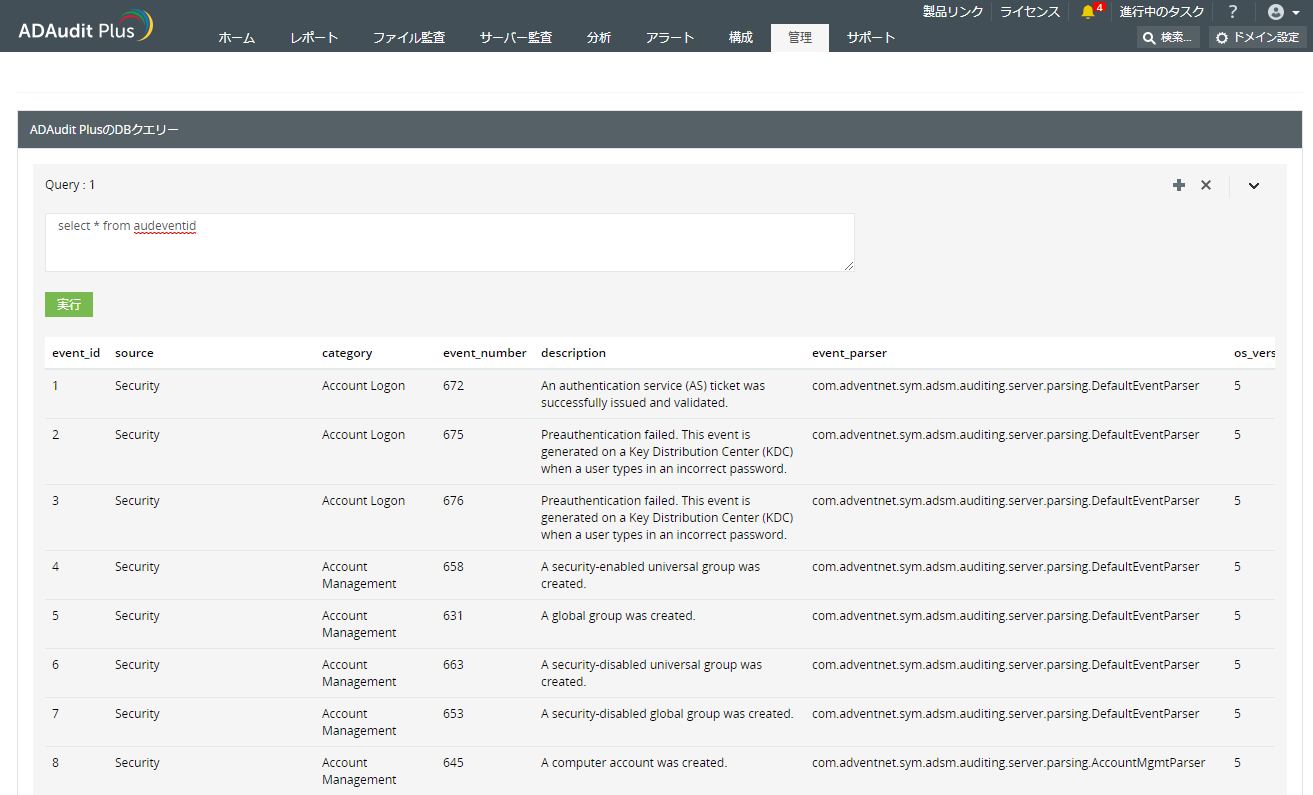This screenshot has width=1313, height=795.
Task: Select the サーバー監査 tab
Action: click(515, 38)
